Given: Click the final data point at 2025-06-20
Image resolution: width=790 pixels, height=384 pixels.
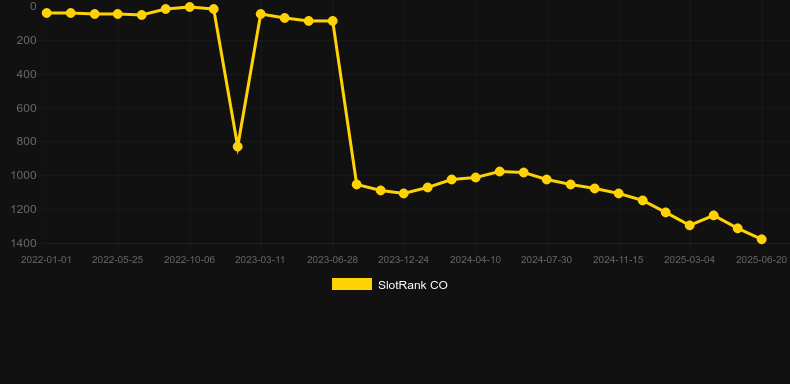Looking at the screenshot, I should click(761, 239).
